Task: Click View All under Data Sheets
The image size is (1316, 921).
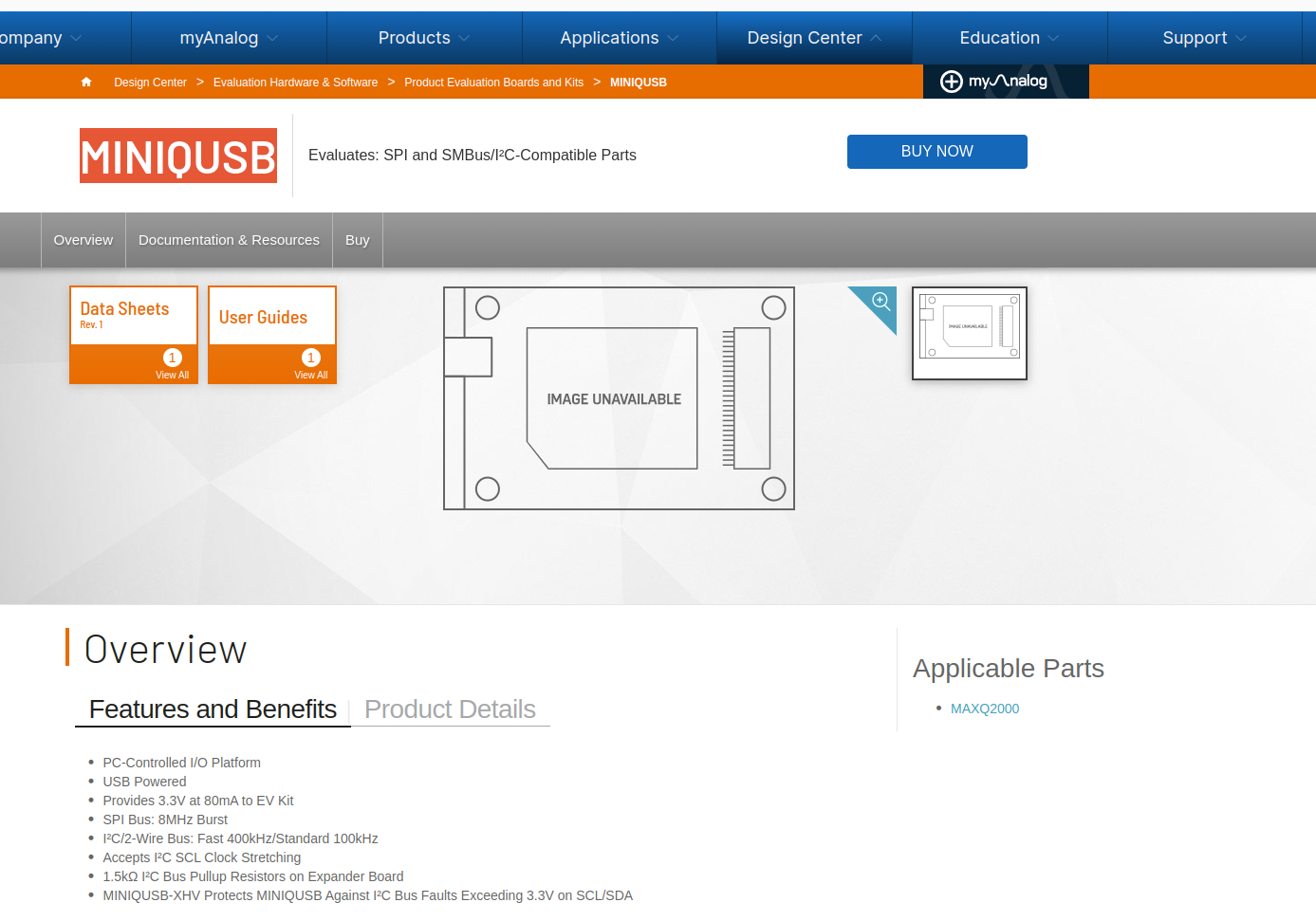Action: coord(172,376)
